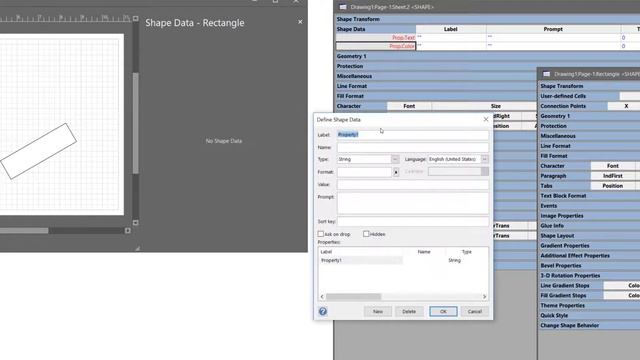This screenshot has height=360, width=640.
Task: Click the Prompt column header in Sheet.2
Action: tap(553, 29)
